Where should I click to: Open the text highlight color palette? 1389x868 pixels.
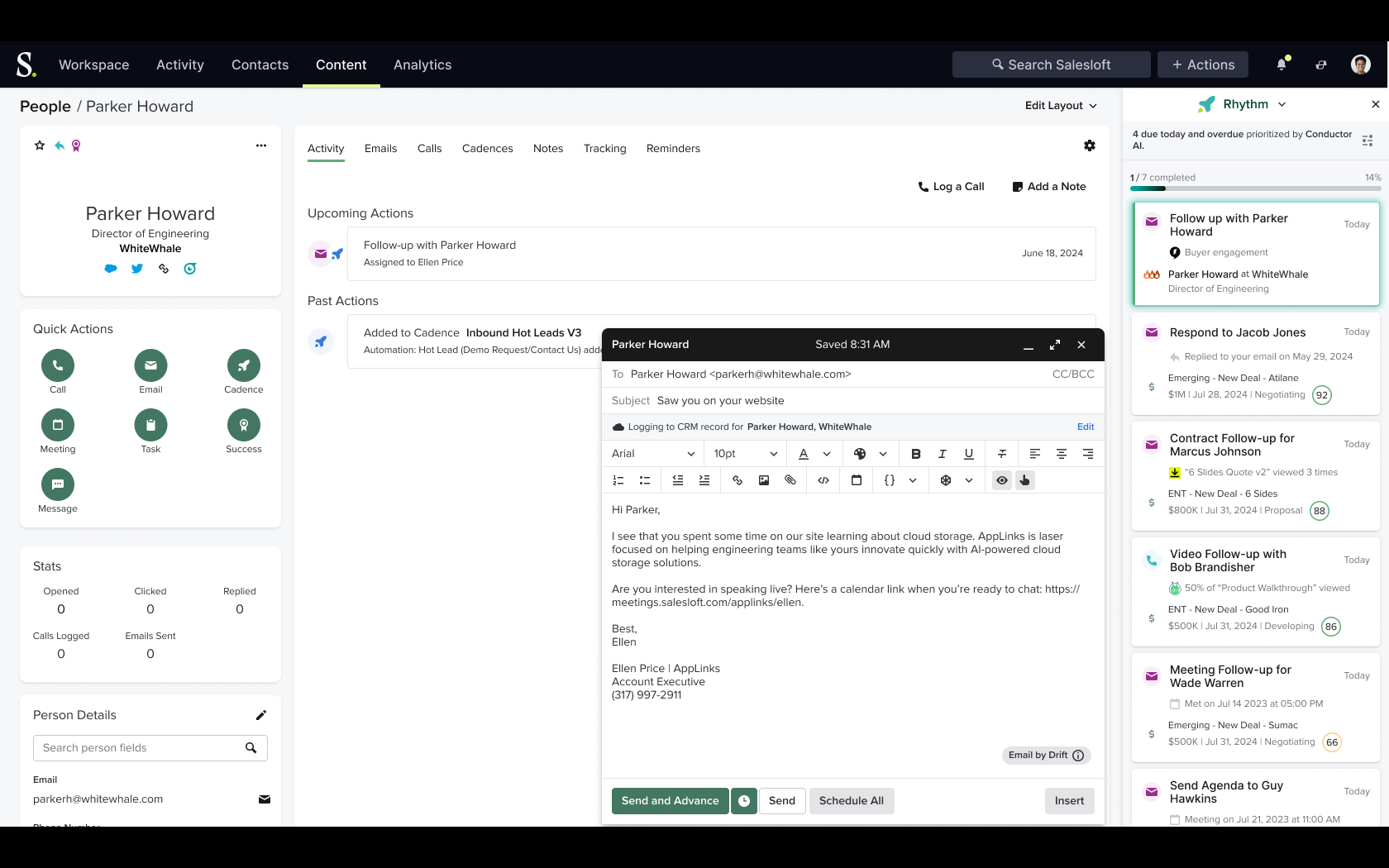(x=861, y=454)
